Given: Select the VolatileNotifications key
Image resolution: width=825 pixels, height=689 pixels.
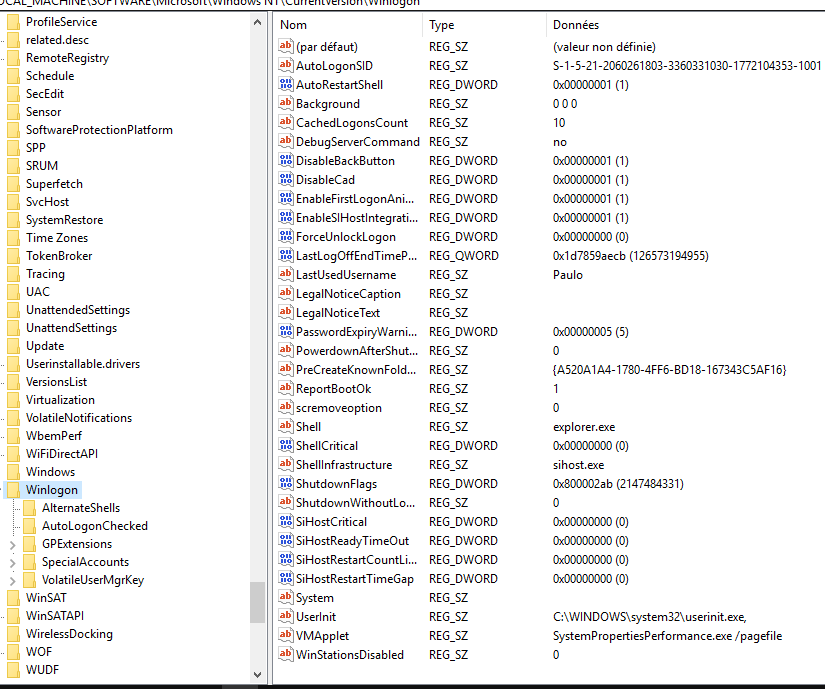Looking at the screenshot, I should click(x=79, y=418).
